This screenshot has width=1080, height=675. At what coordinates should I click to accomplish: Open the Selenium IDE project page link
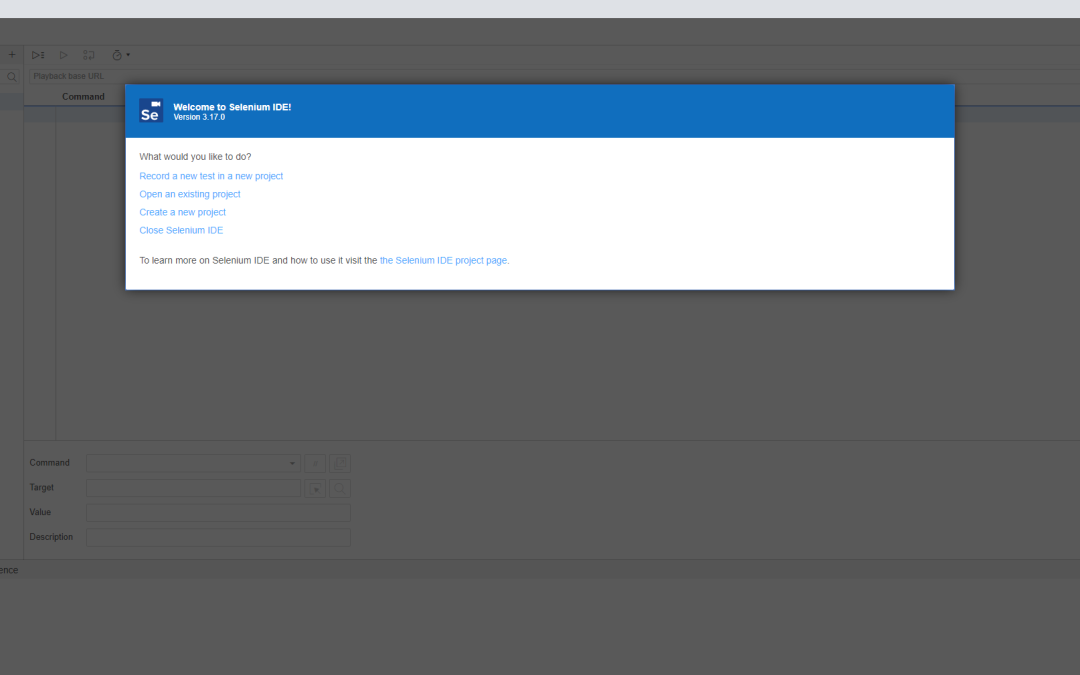click(x=444, y=260)
